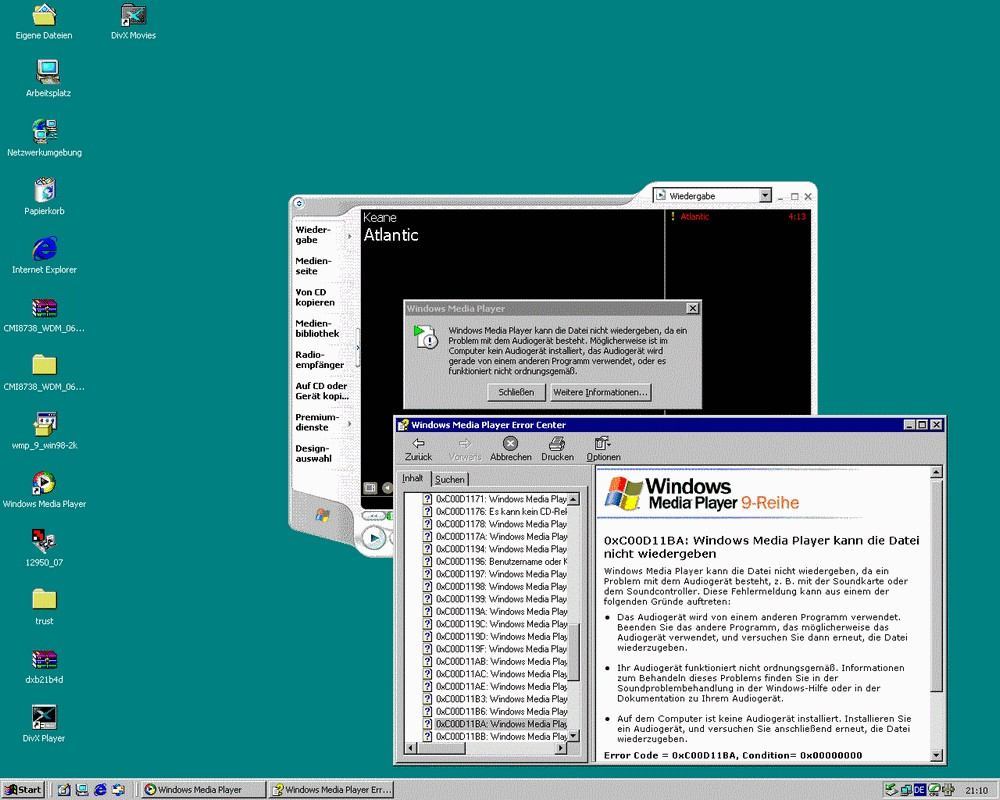Open Optionen in Error Center toolbar
This screenshot has height=800, width=1000.
tap(603, 449)
